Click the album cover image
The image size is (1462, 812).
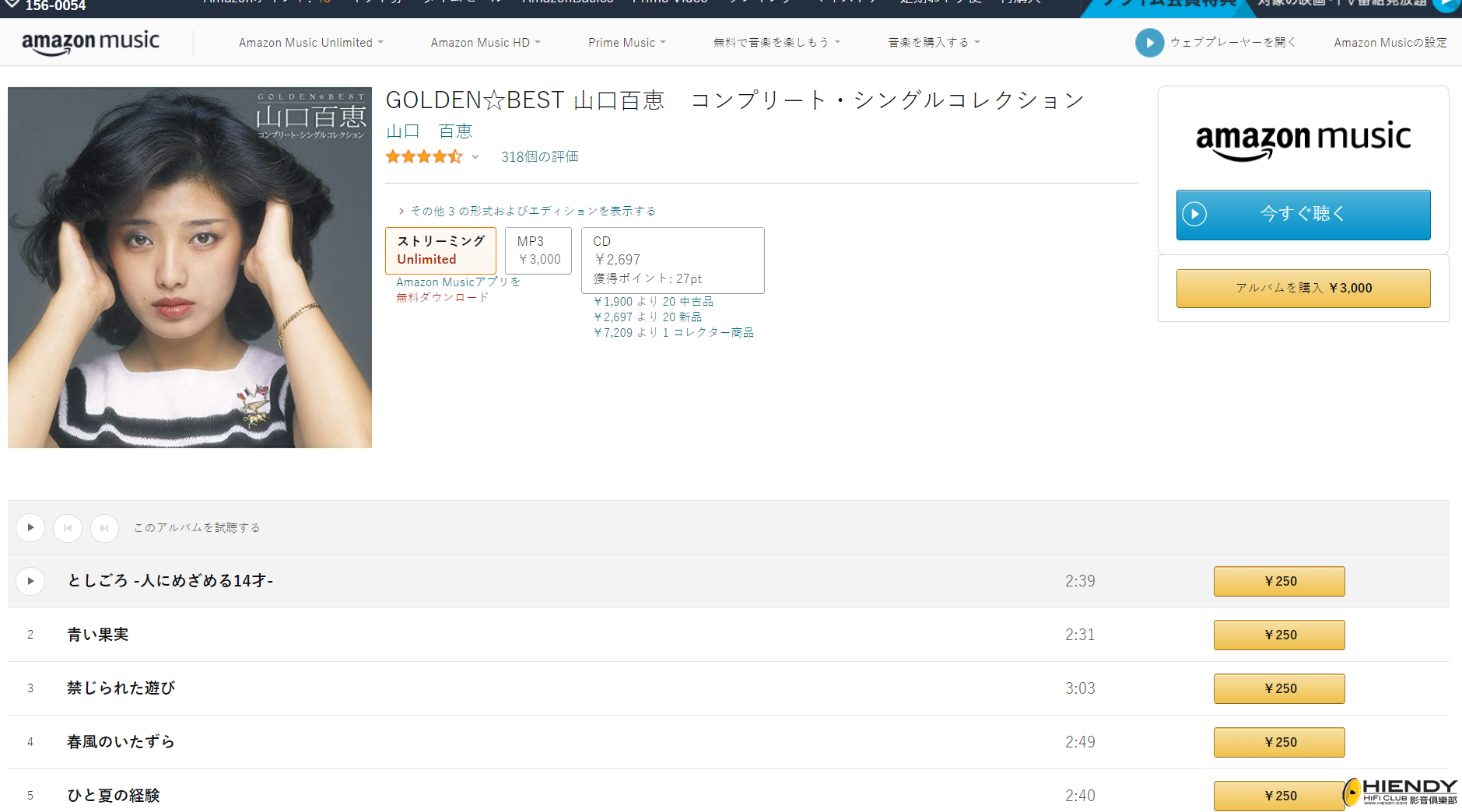[190, 267]
